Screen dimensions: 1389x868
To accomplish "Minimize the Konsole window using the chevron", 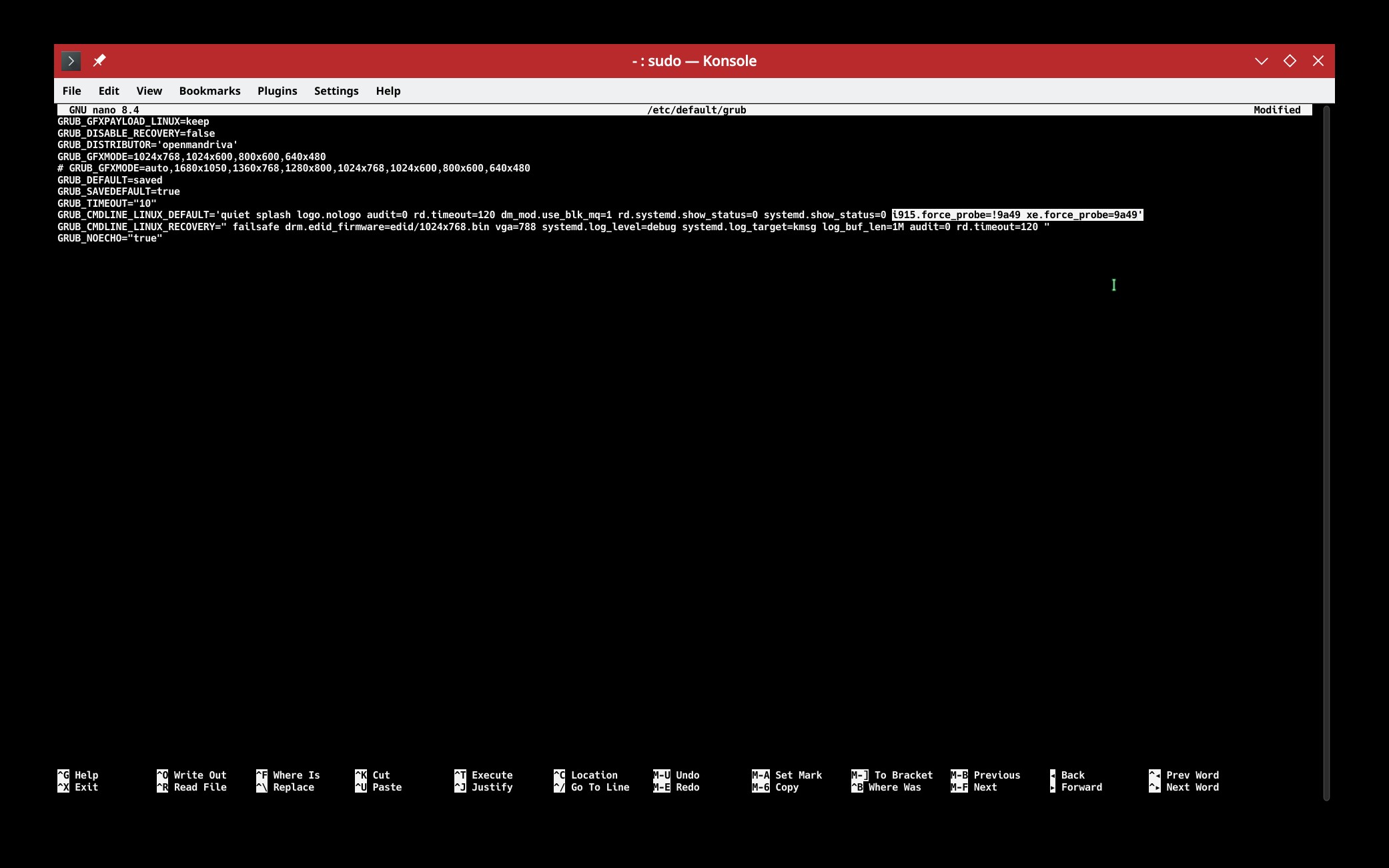I will pos(1261,61).
